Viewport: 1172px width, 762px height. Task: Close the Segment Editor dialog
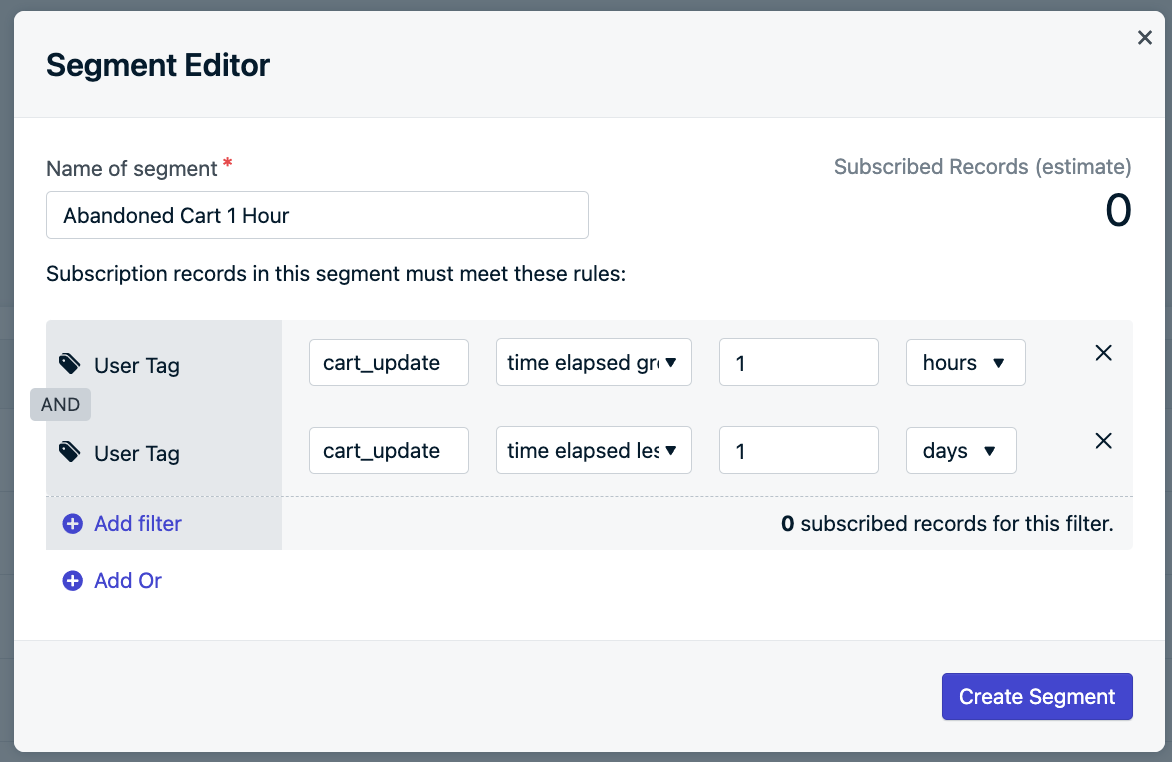pyautogui.click(x=1145, y=38)
